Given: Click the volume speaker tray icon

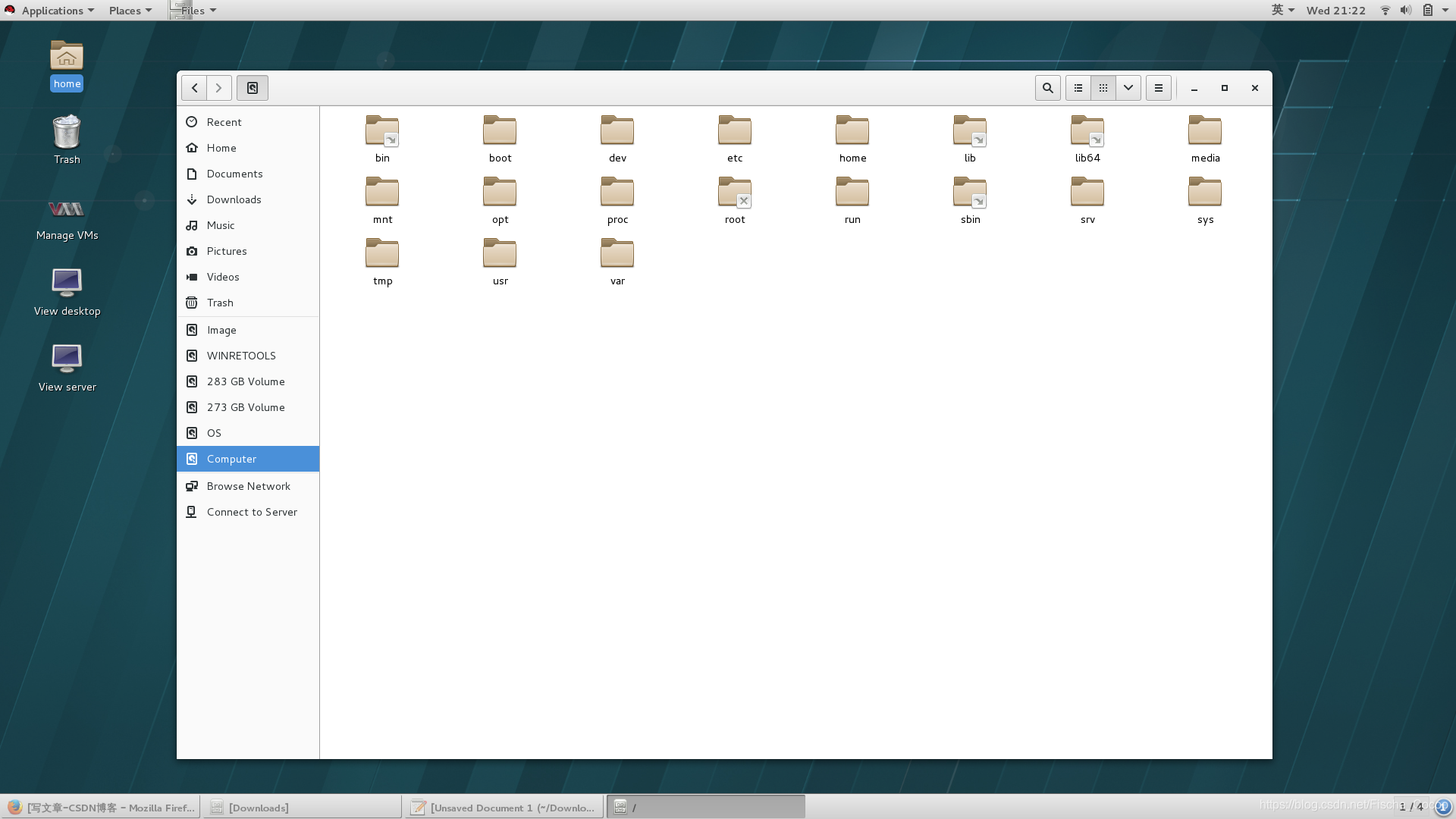Looking at the screenshot, I should pos(1405,10).
